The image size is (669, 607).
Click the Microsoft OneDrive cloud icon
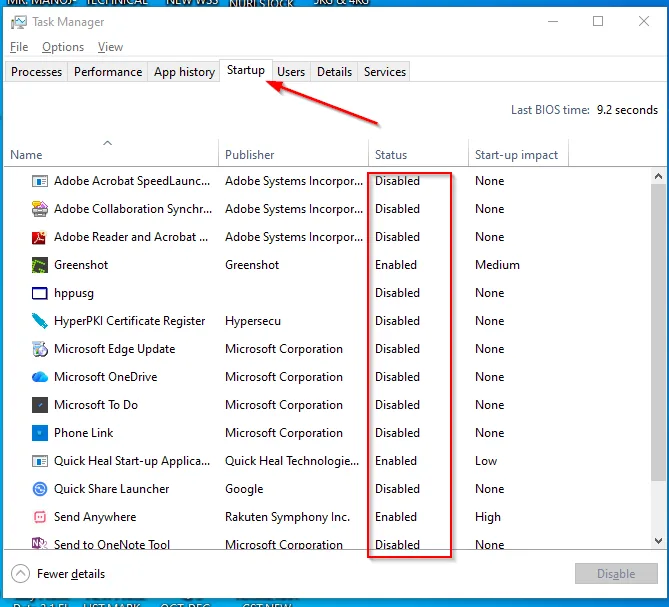coord(40,377)
